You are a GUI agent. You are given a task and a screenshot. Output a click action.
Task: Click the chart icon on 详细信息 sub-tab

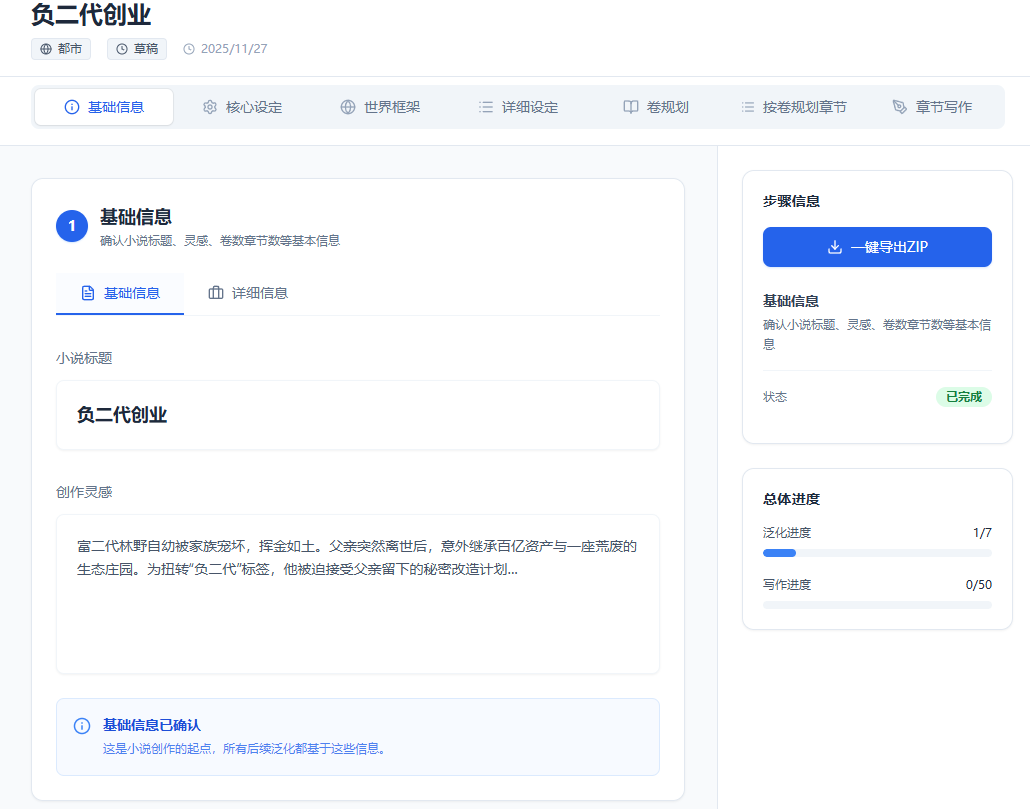coord(214,294)
